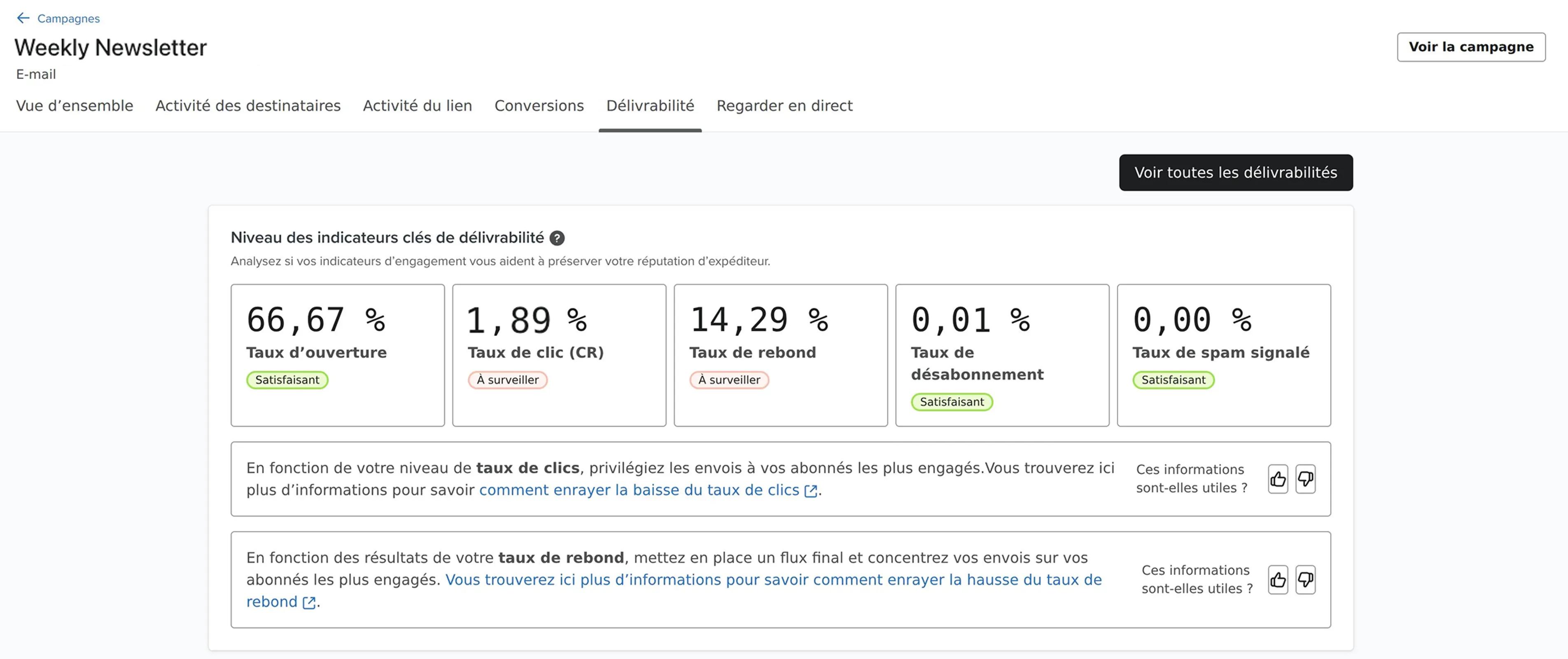Click the À surveiller badge under Taux de rebond
Image resolution: width=1568 pixels, height=659 pixels.
[x=728, y=380]
